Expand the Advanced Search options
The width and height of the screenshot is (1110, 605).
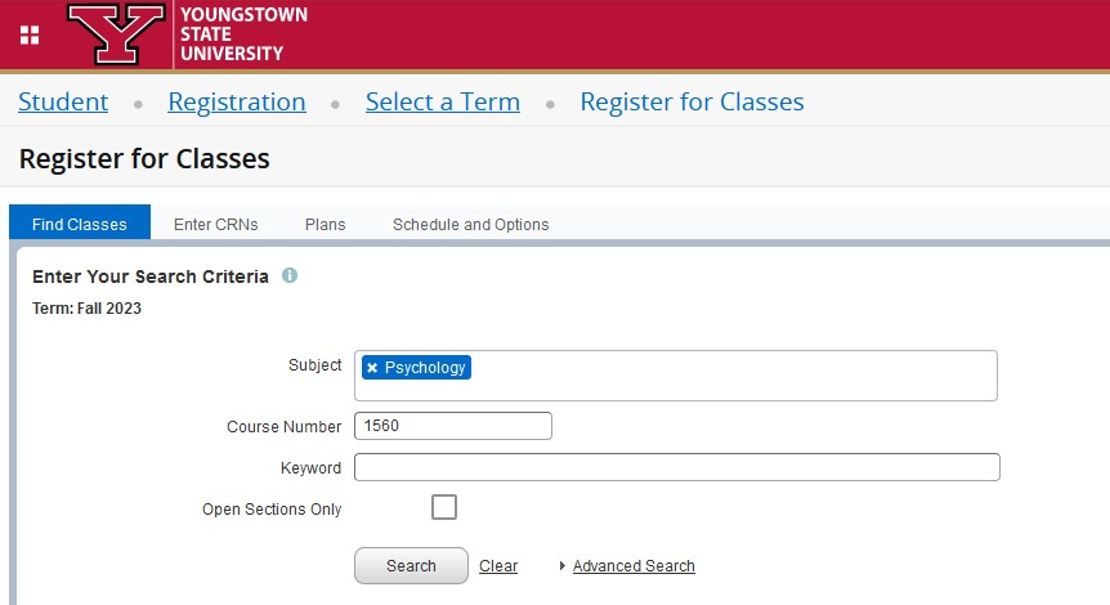[x=634, y=566]
